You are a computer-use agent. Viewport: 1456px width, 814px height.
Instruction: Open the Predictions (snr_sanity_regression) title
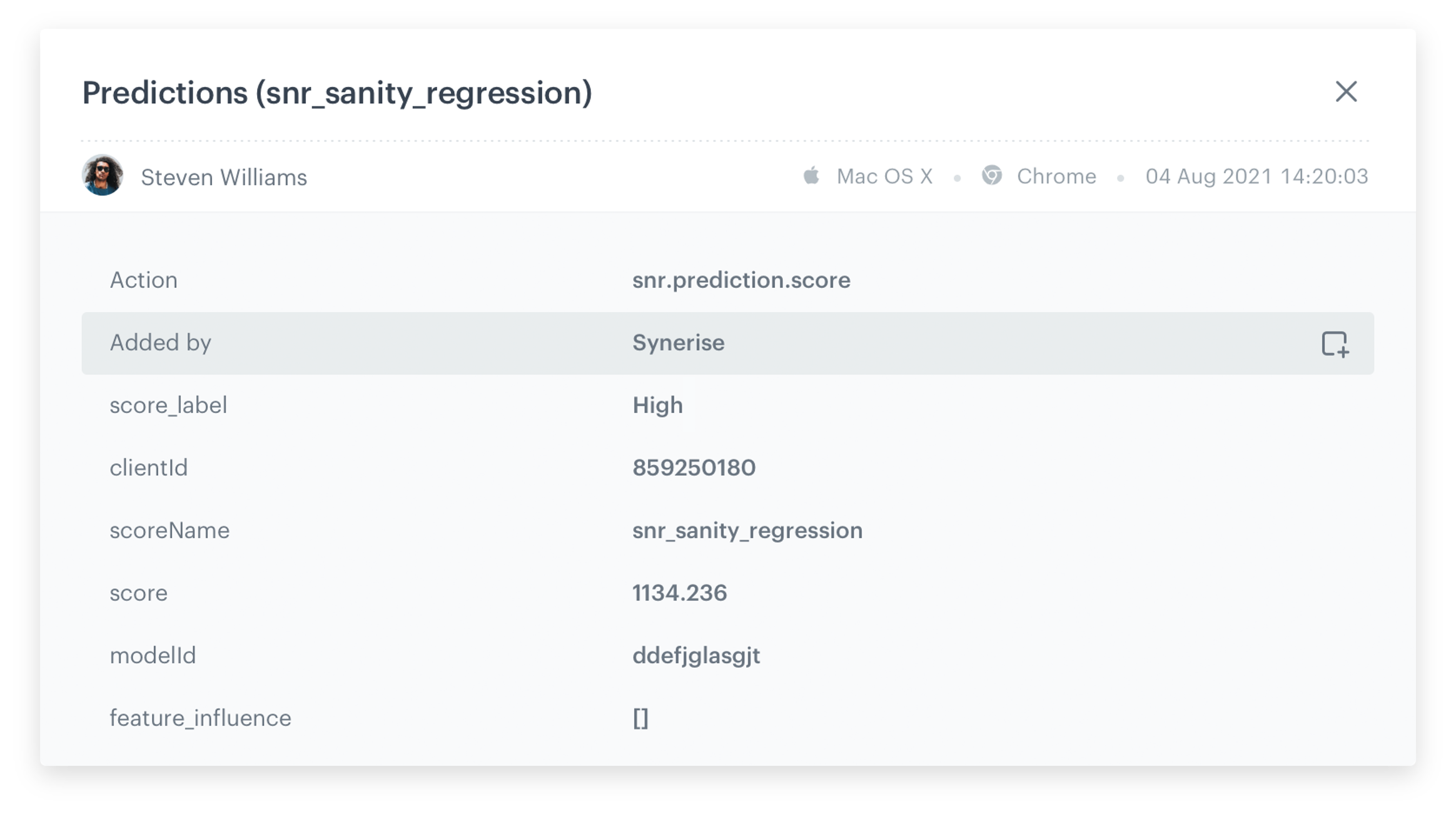point(336,93)
